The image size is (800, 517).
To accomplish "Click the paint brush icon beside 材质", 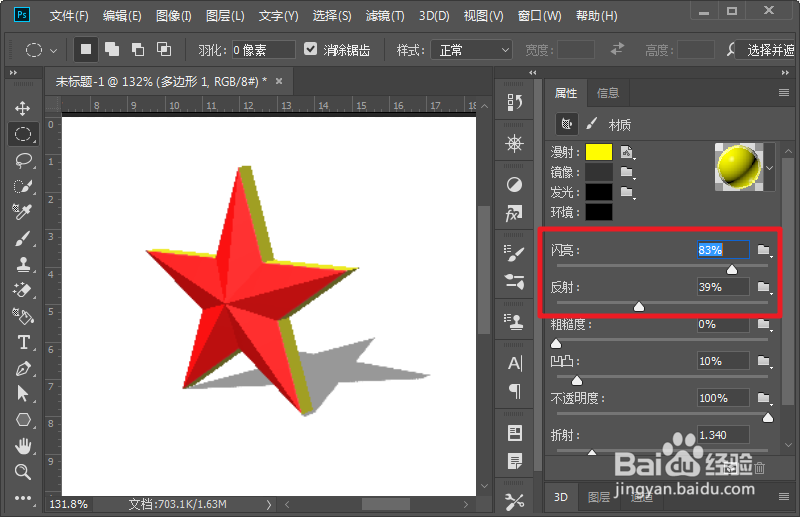I will tap(591, 124).
